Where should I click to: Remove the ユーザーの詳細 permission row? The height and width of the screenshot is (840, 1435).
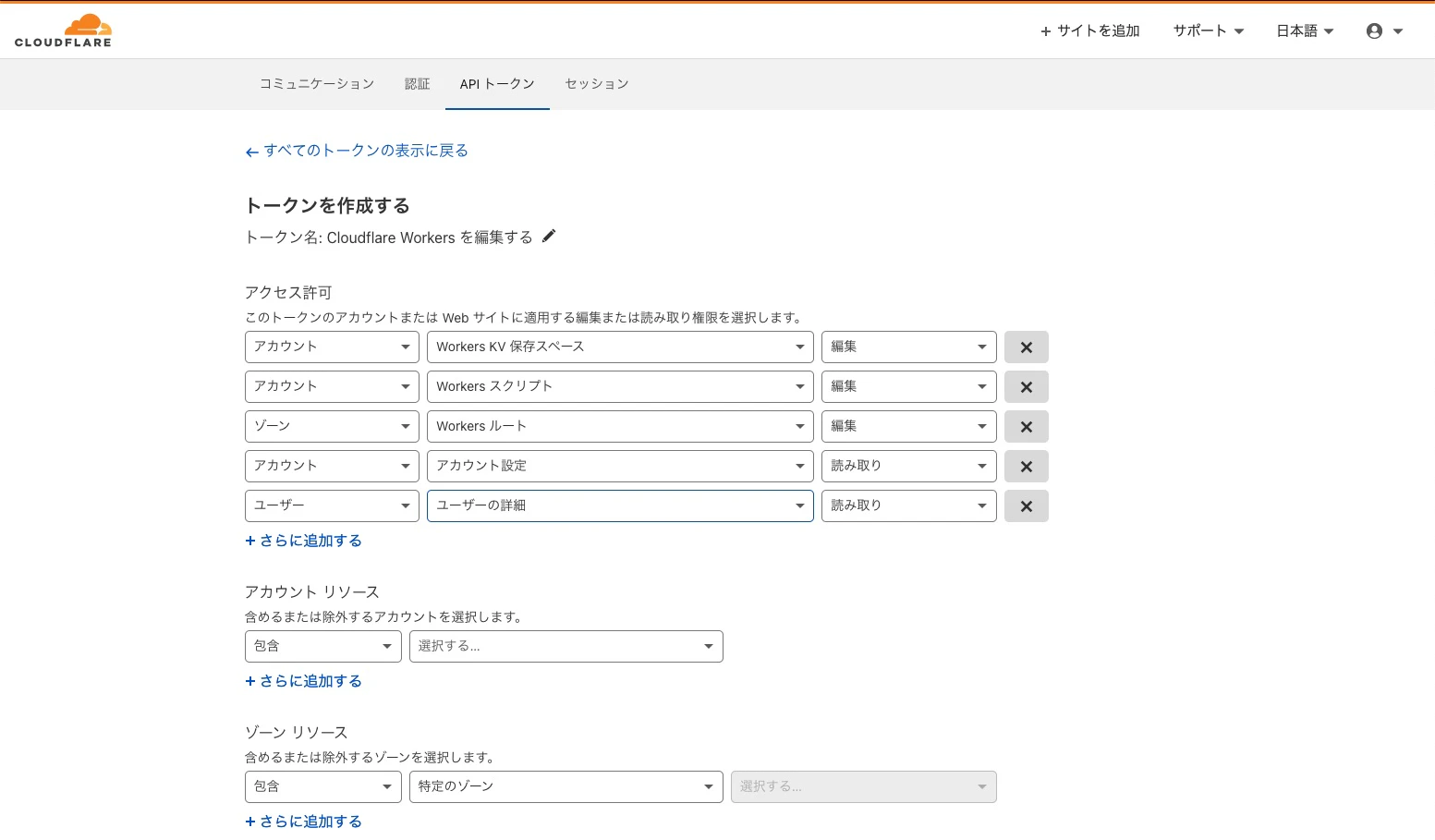pyautogui.click(x=1026, y=506)
